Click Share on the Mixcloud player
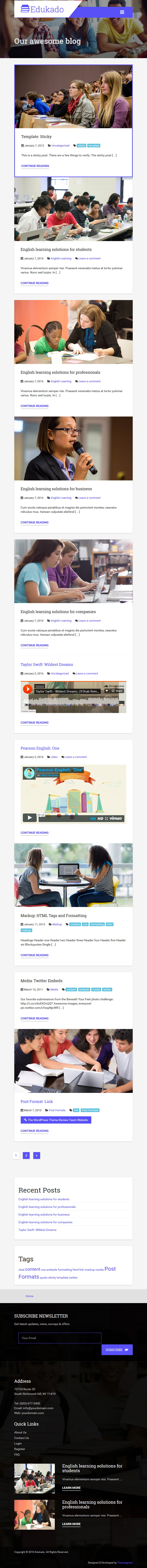 pos(117,691)
